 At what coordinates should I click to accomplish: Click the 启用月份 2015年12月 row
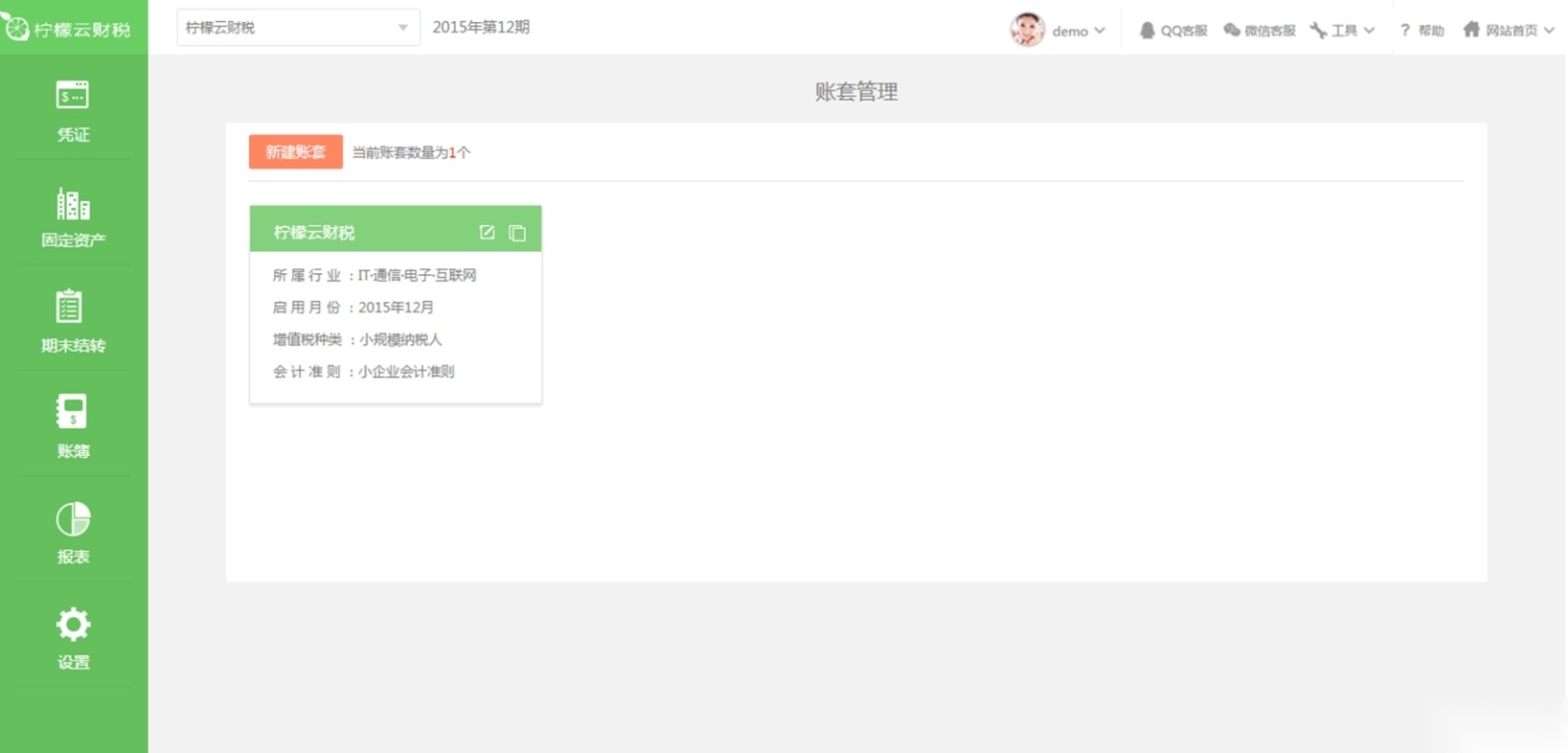coord(353,308)
